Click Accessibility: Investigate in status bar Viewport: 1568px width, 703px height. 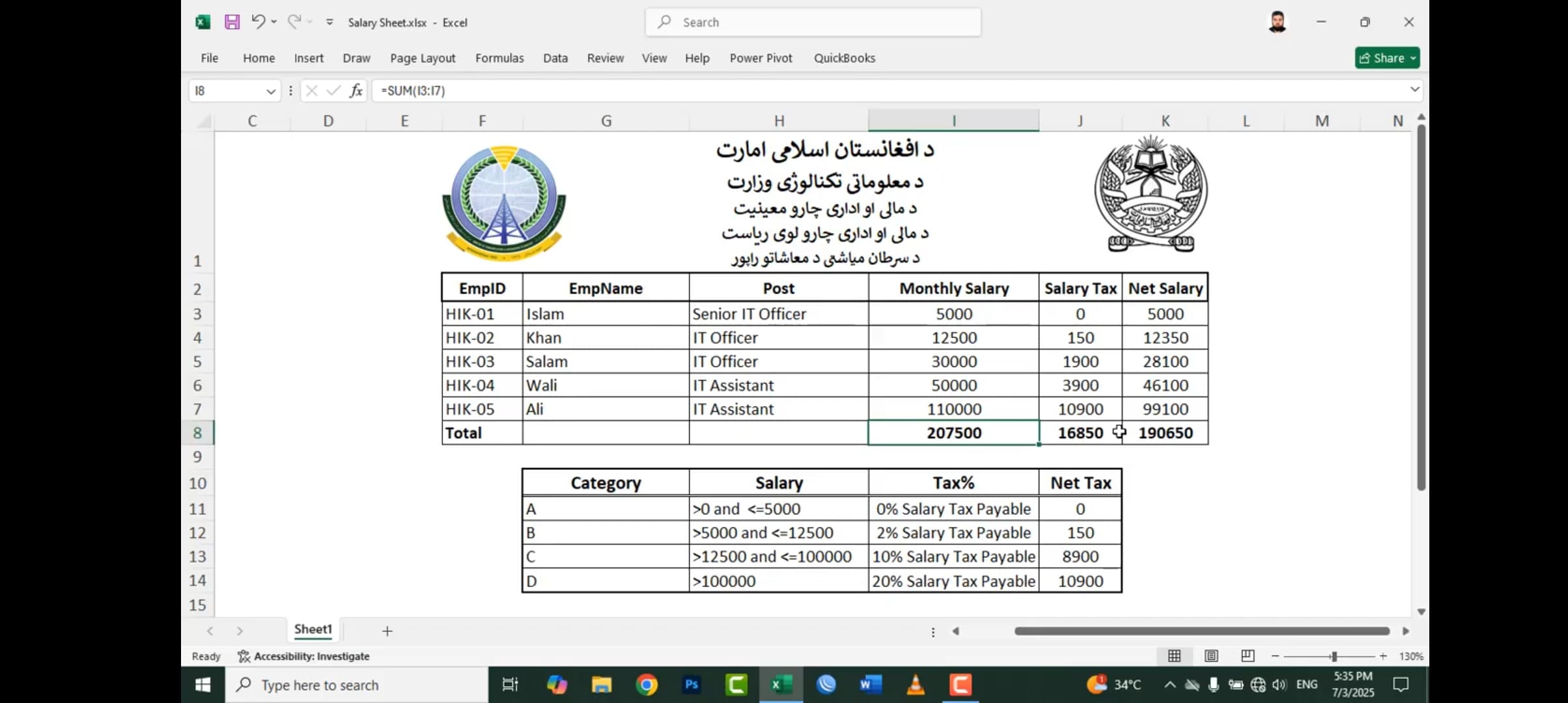click(x=304, y=656)
